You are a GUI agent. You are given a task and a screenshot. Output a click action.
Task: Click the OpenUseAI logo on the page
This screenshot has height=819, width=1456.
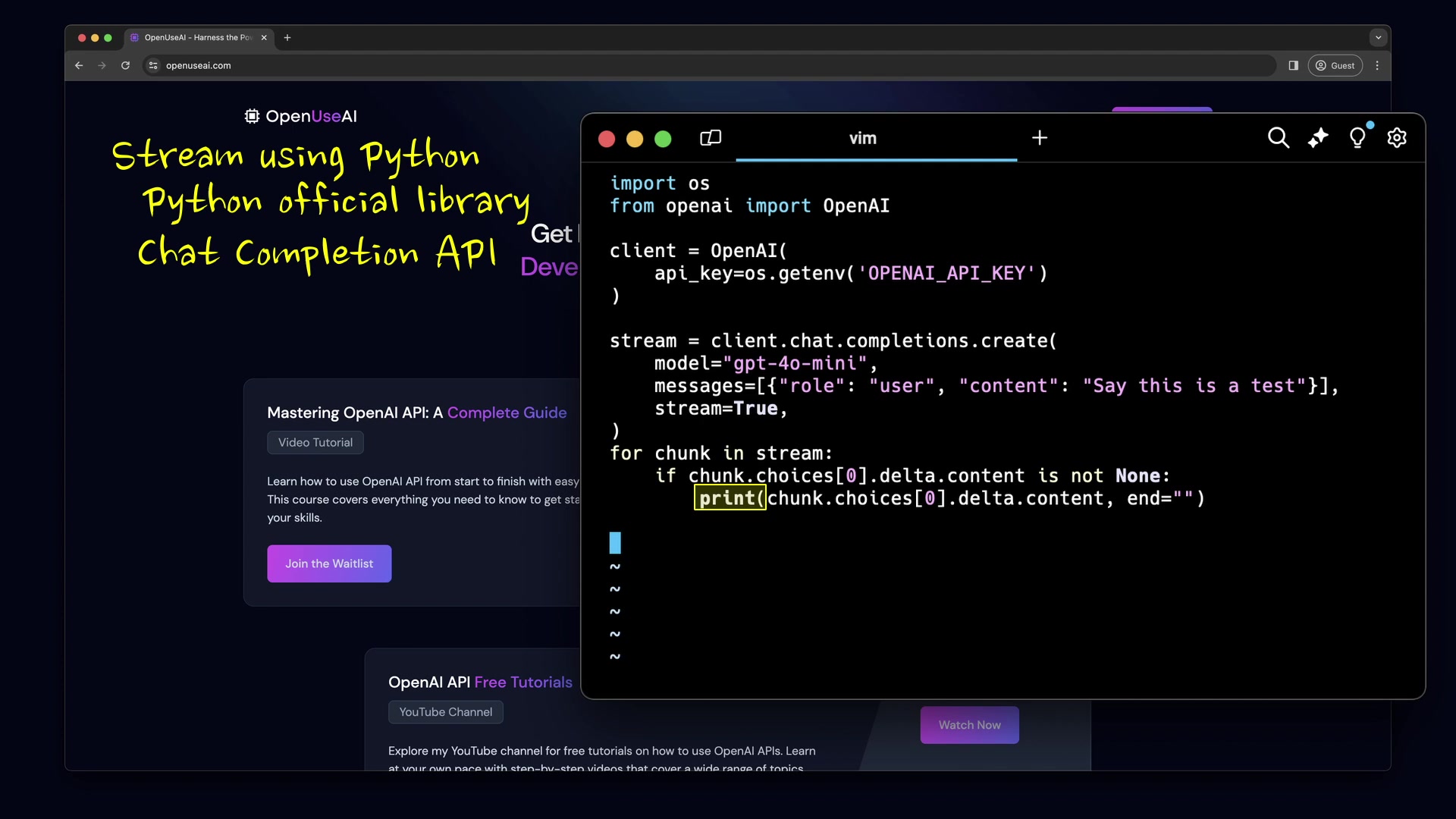(x=300, y=116)
